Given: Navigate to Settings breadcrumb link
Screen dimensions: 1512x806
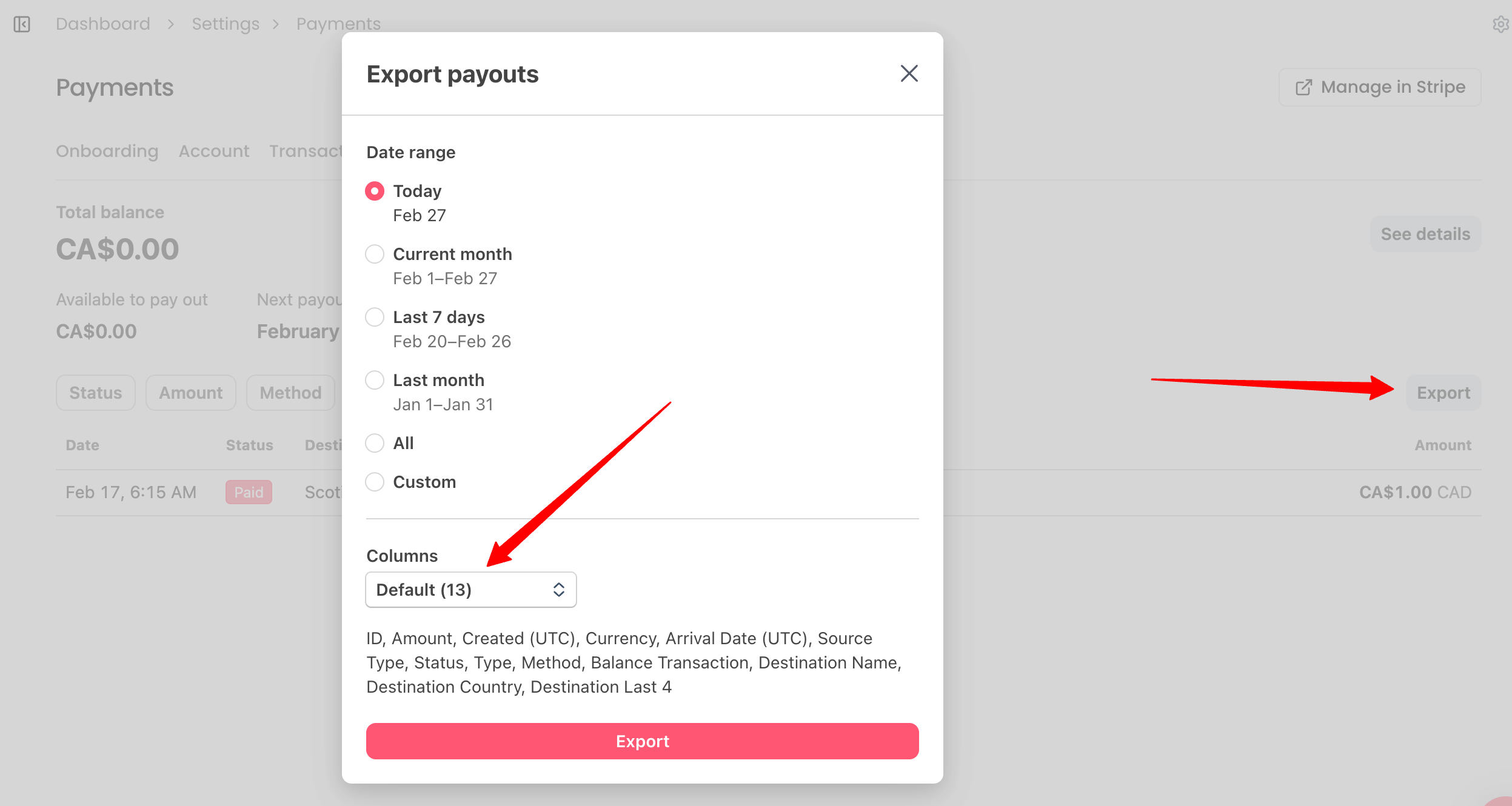Looking at the screenshot, I should click(x=226, y=24).
